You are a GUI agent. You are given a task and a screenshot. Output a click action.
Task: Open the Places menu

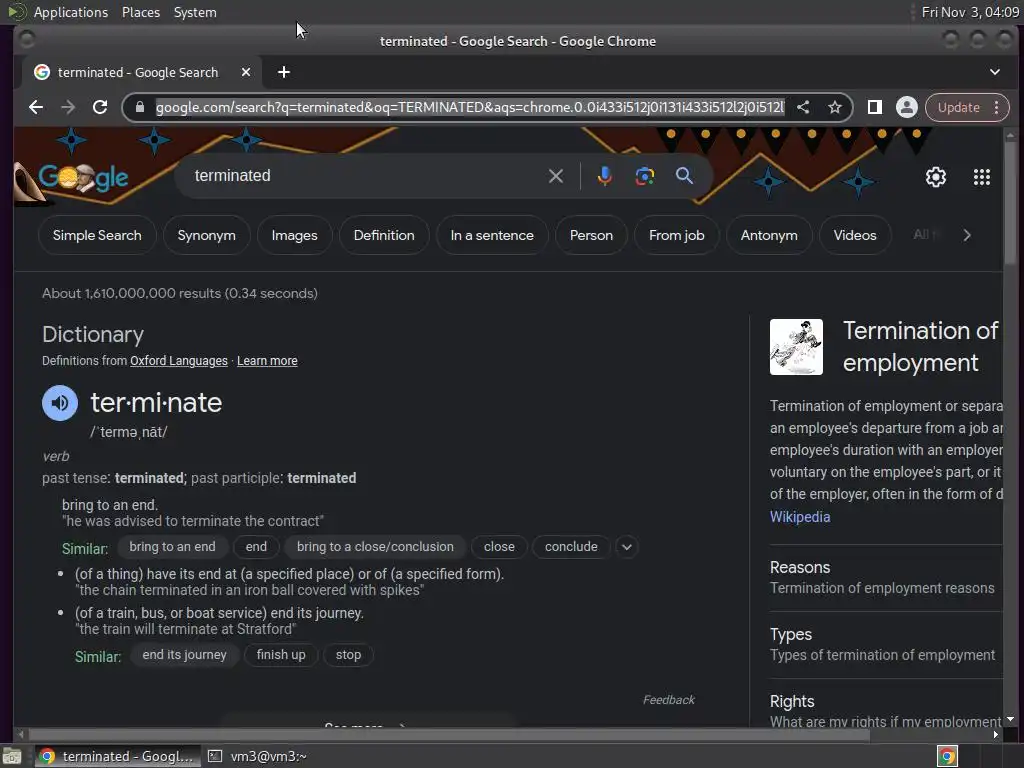click(x=141, y=12)
